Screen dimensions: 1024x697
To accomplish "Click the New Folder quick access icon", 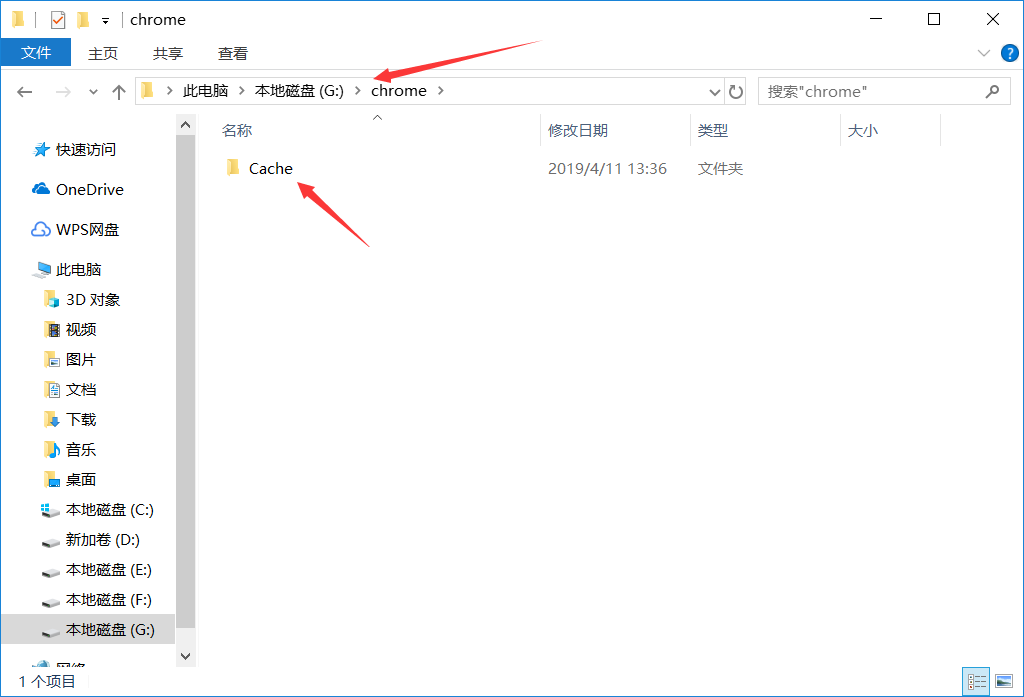I will [83, 20].
